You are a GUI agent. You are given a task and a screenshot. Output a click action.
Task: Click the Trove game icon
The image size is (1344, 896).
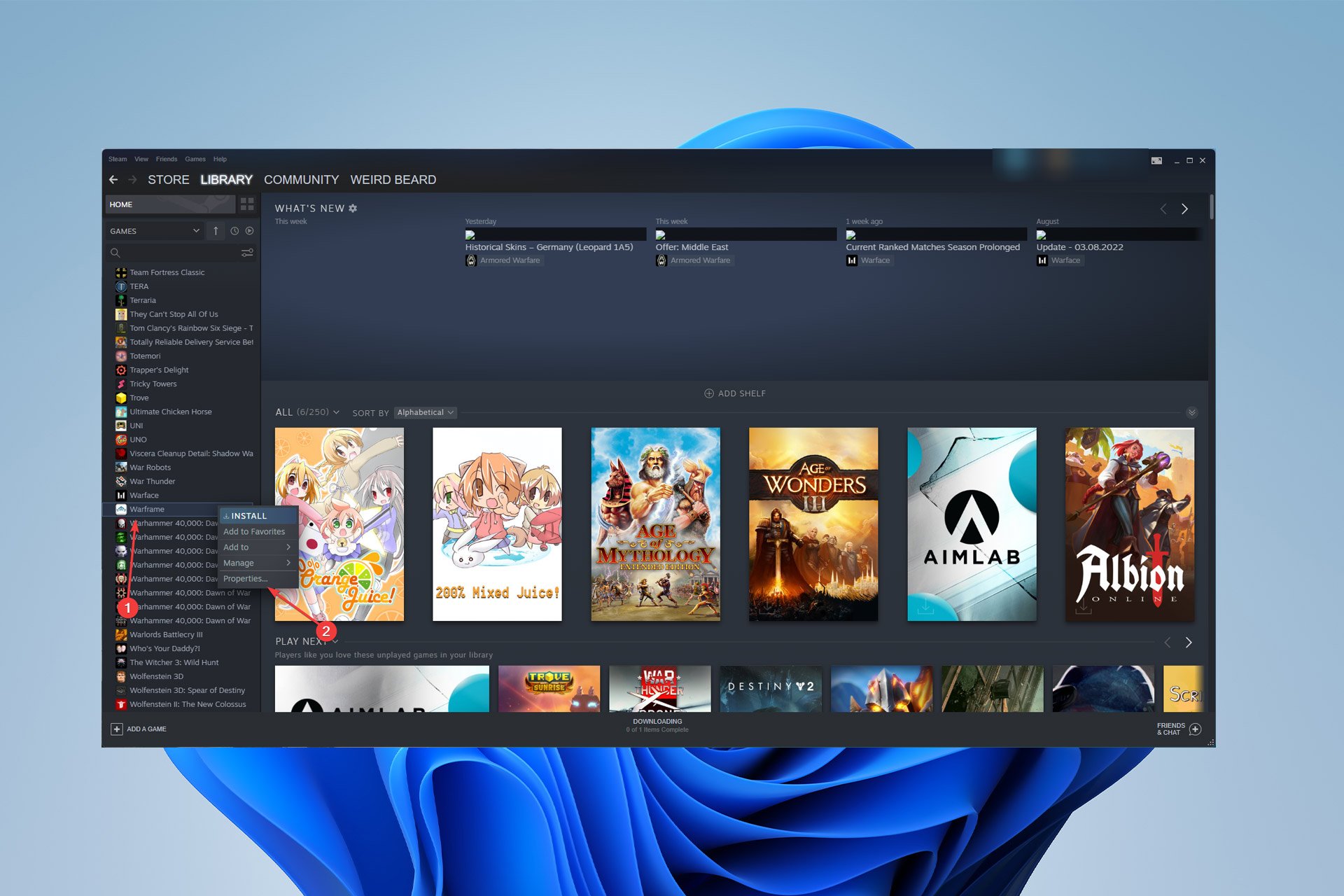pos(121,398)
